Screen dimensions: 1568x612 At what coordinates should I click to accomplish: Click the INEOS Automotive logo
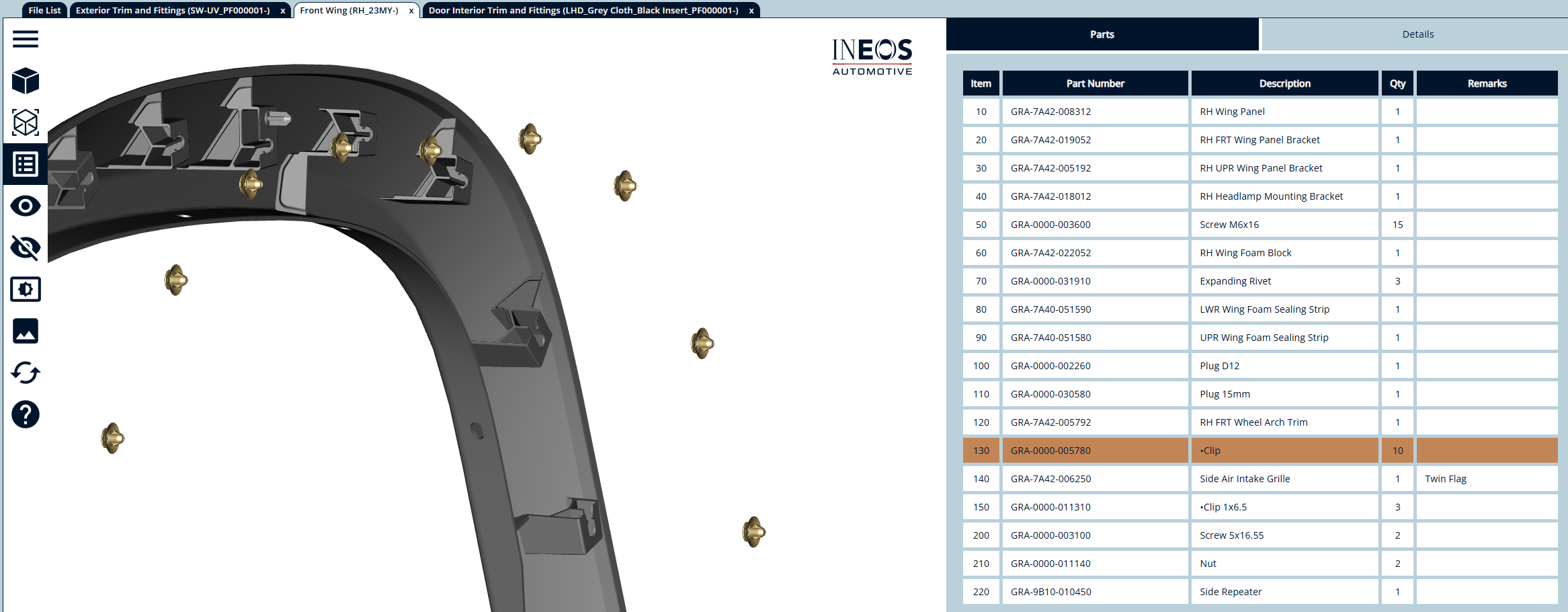872,57
